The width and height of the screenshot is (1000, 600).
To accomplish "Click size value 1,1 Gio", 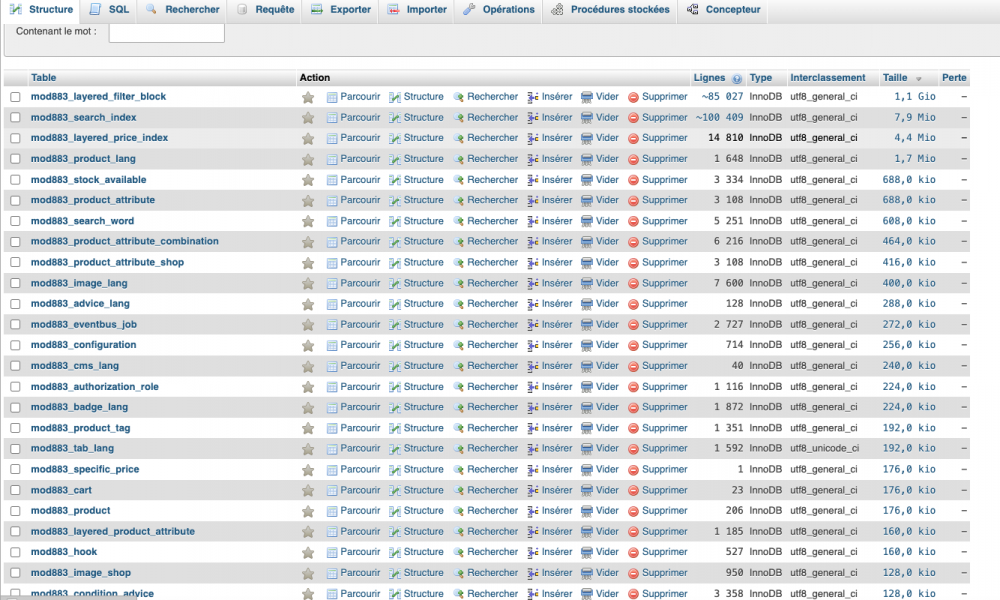I will 915,97.
